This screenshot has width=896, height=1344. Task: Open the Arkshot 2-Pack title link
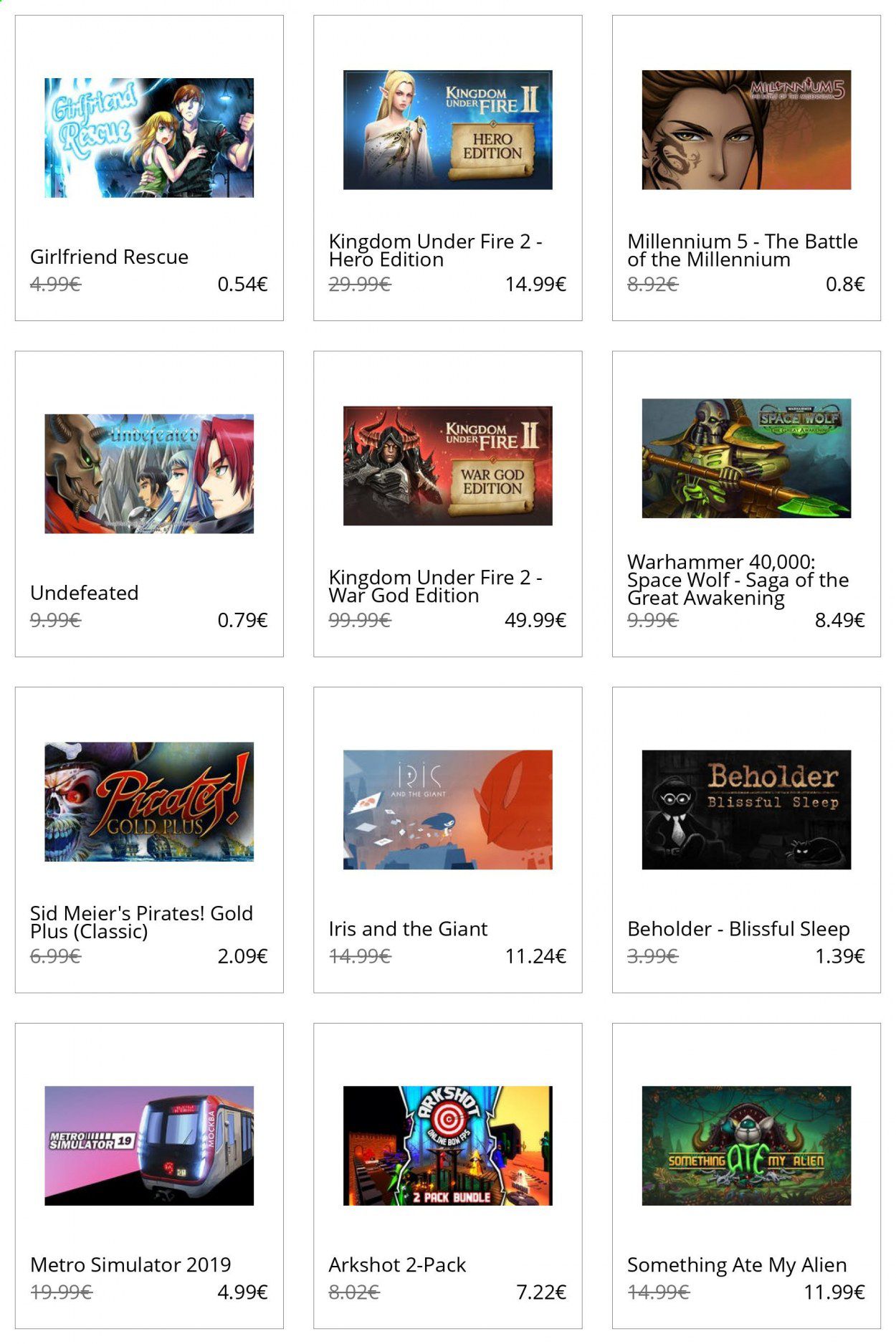click(397, 1264)
